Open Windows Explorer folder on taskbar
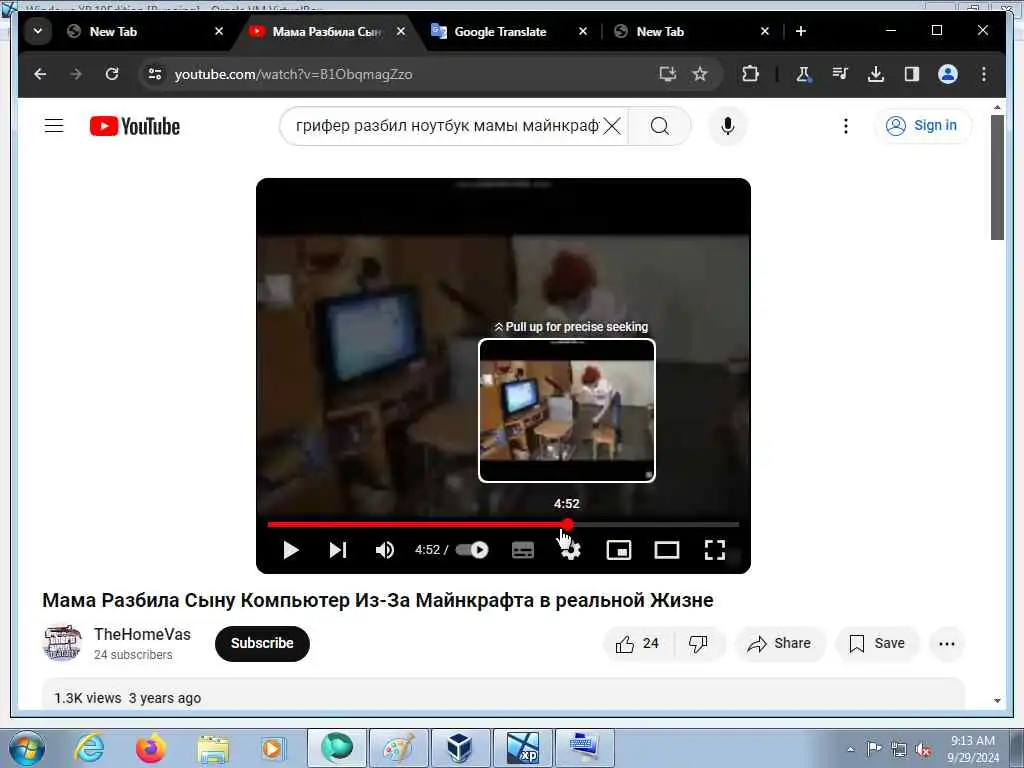The image size is (1024, 768). pyautogui.click(x=212, y=748)
